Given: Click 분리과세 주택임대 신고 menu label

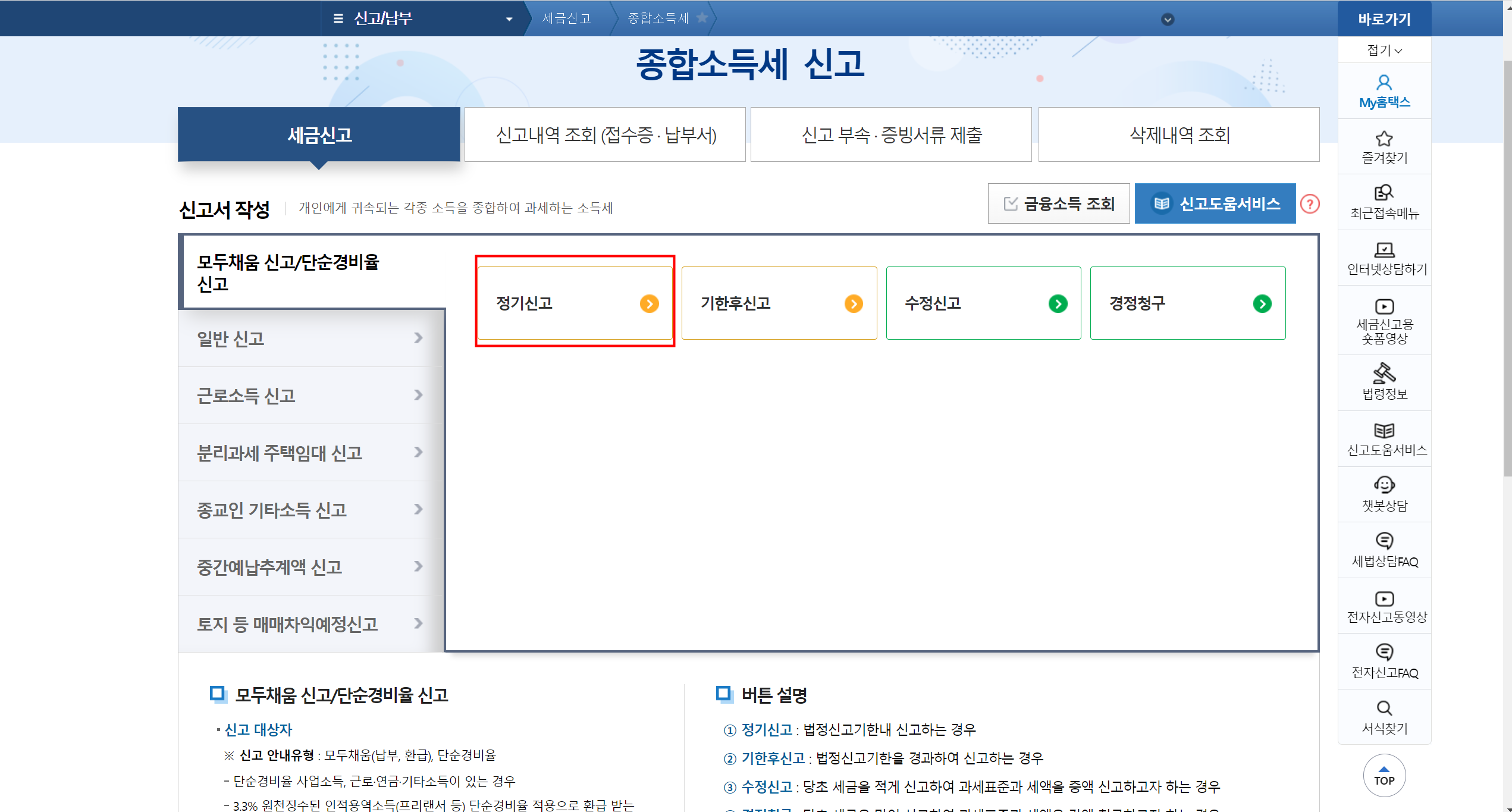Looking at the screenshot, I should click(x=280, y=453).
